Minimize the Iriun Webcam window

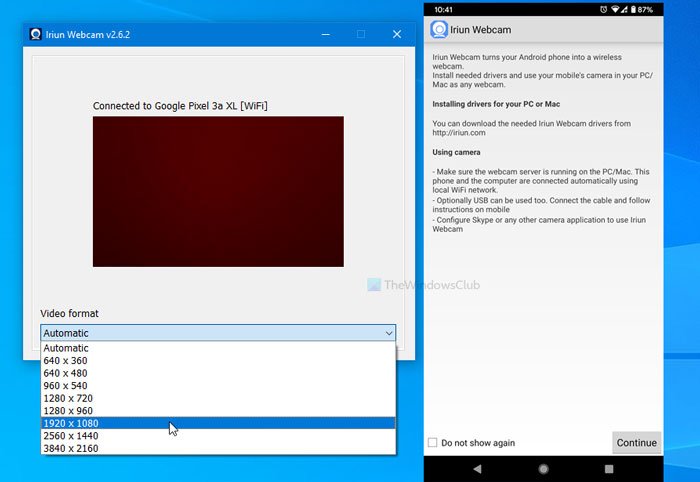click(x=326, y=34)
